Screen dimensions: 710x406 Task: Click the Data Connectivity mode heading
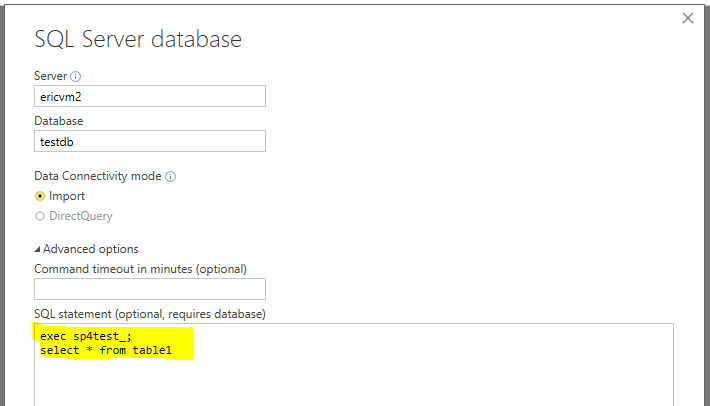98,176
